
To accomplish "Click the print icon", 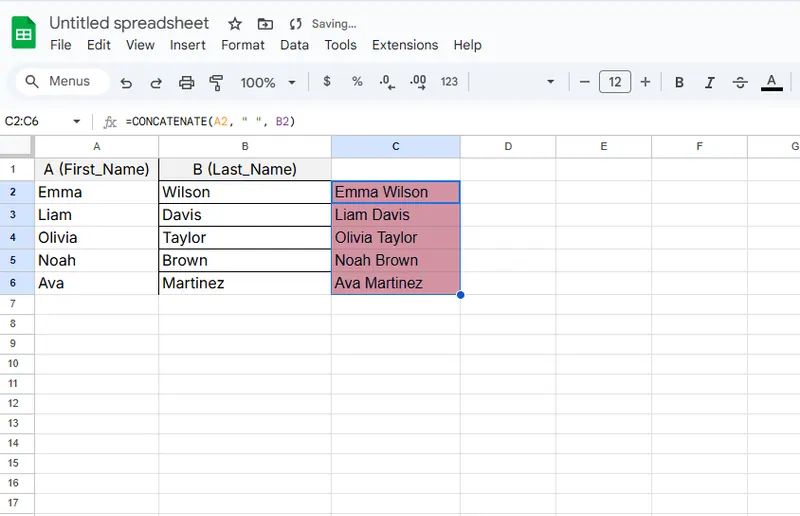I will [x=186, y=83].
